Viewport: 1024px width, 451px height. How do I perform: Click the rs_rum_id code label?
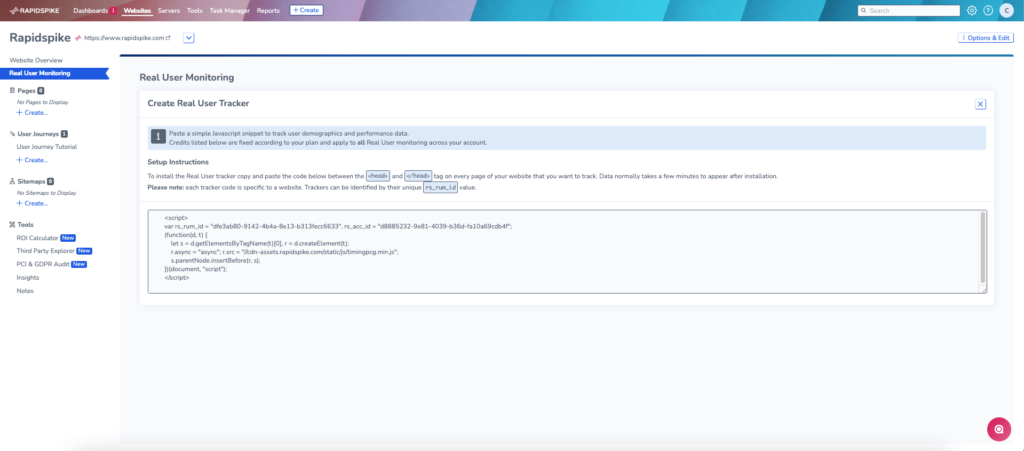[x=440, y=187]
